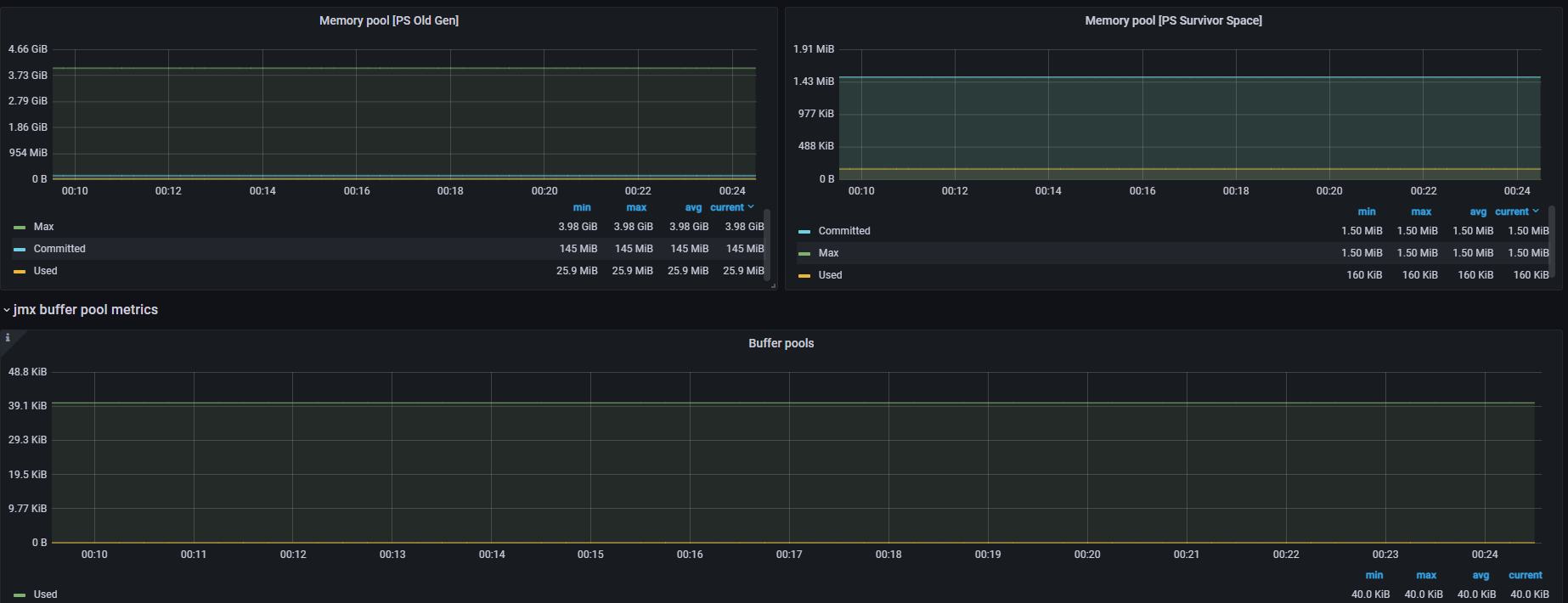Viewport: 1568px width, 603px height.
Task: Click the green Used color swatch in Buffer pools legend
Action: pos(20,595)
